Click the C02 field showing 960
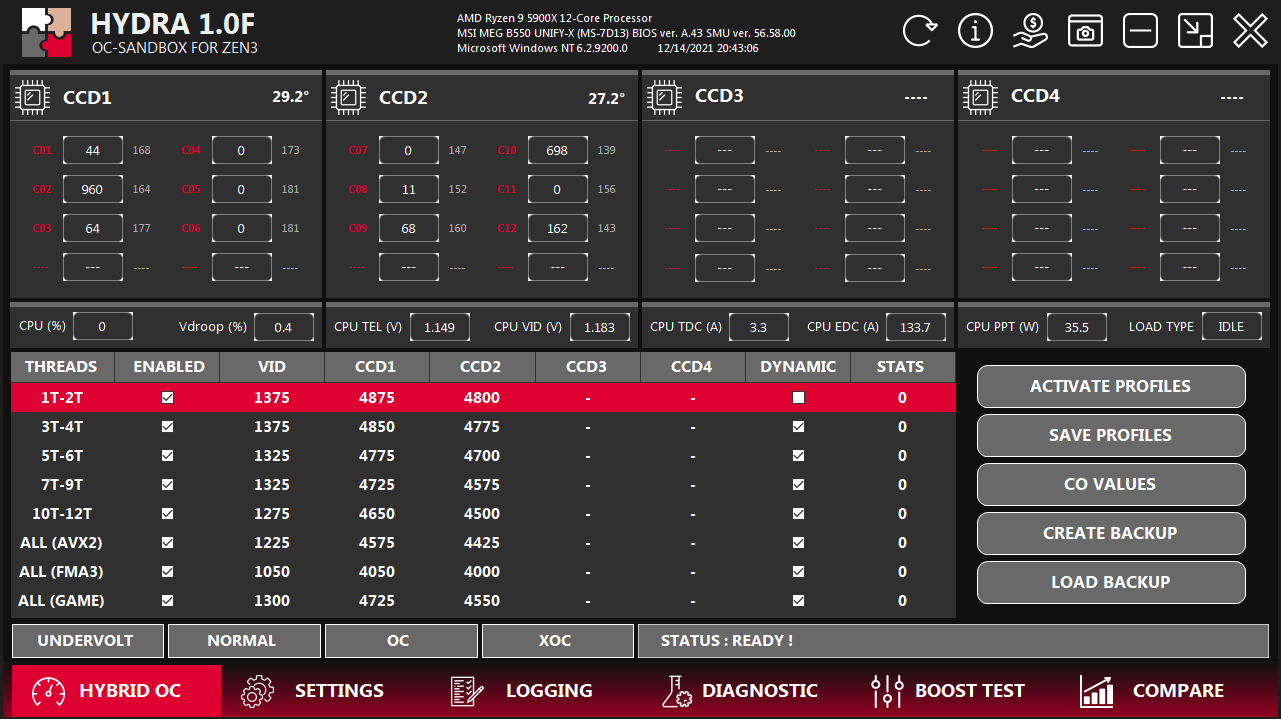The width and height of the screenshot is (1281, 720). pos(93,190)
